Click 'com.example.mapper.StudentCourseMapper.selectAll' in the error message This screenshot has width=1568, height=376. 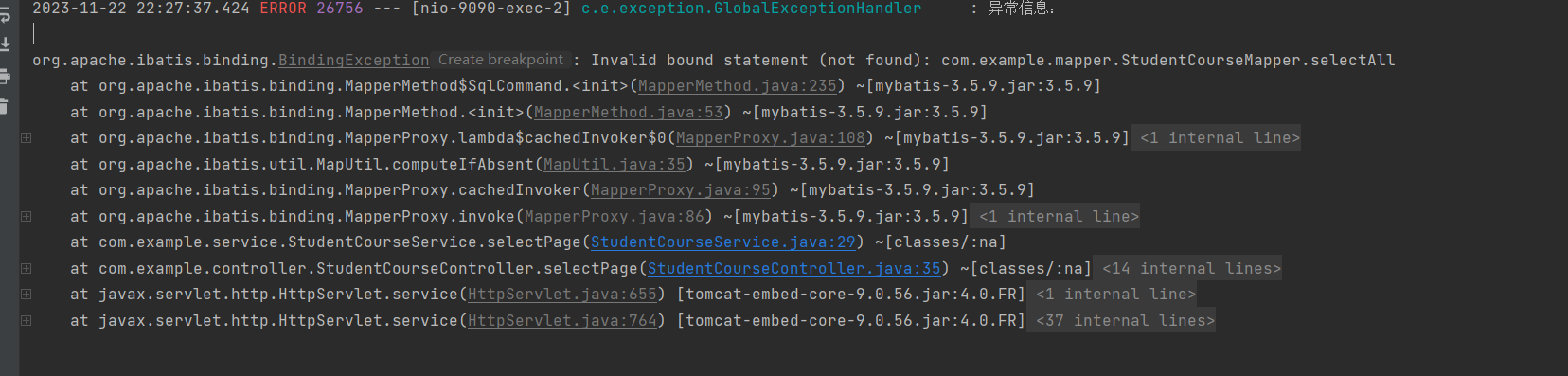click(1168, 61)
